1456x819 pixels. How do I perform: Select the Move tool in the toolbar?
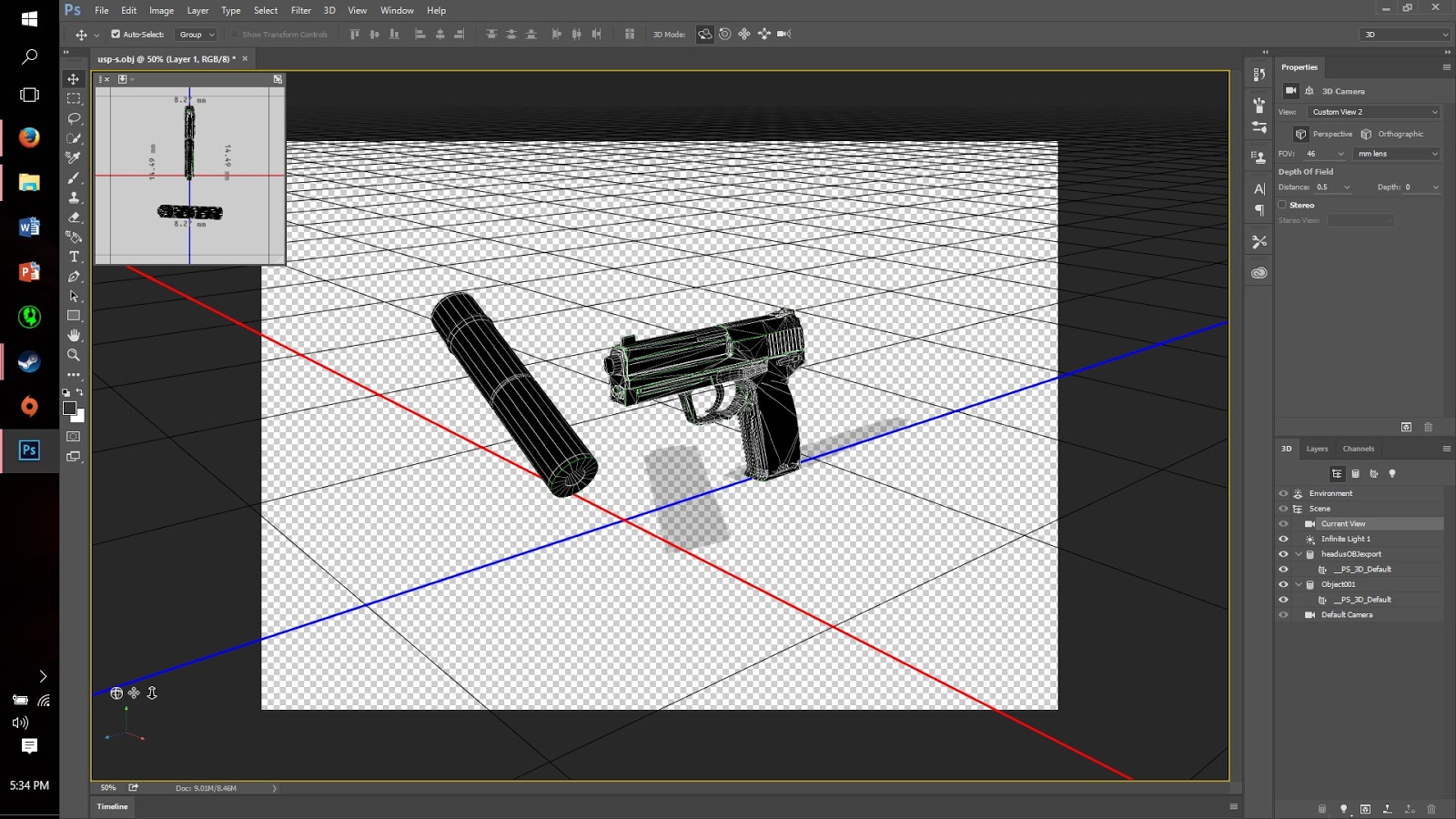[73, 78]
